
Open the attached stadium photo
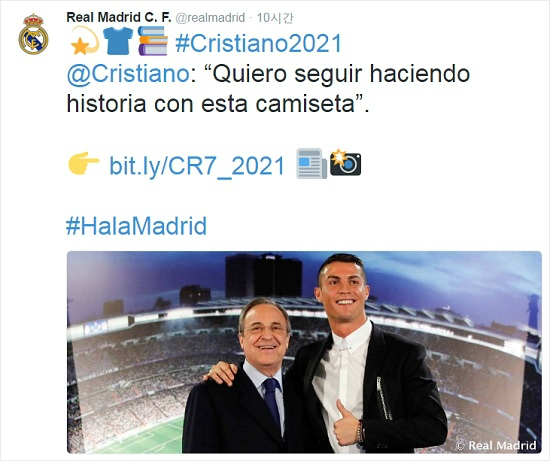coord(304,352)
